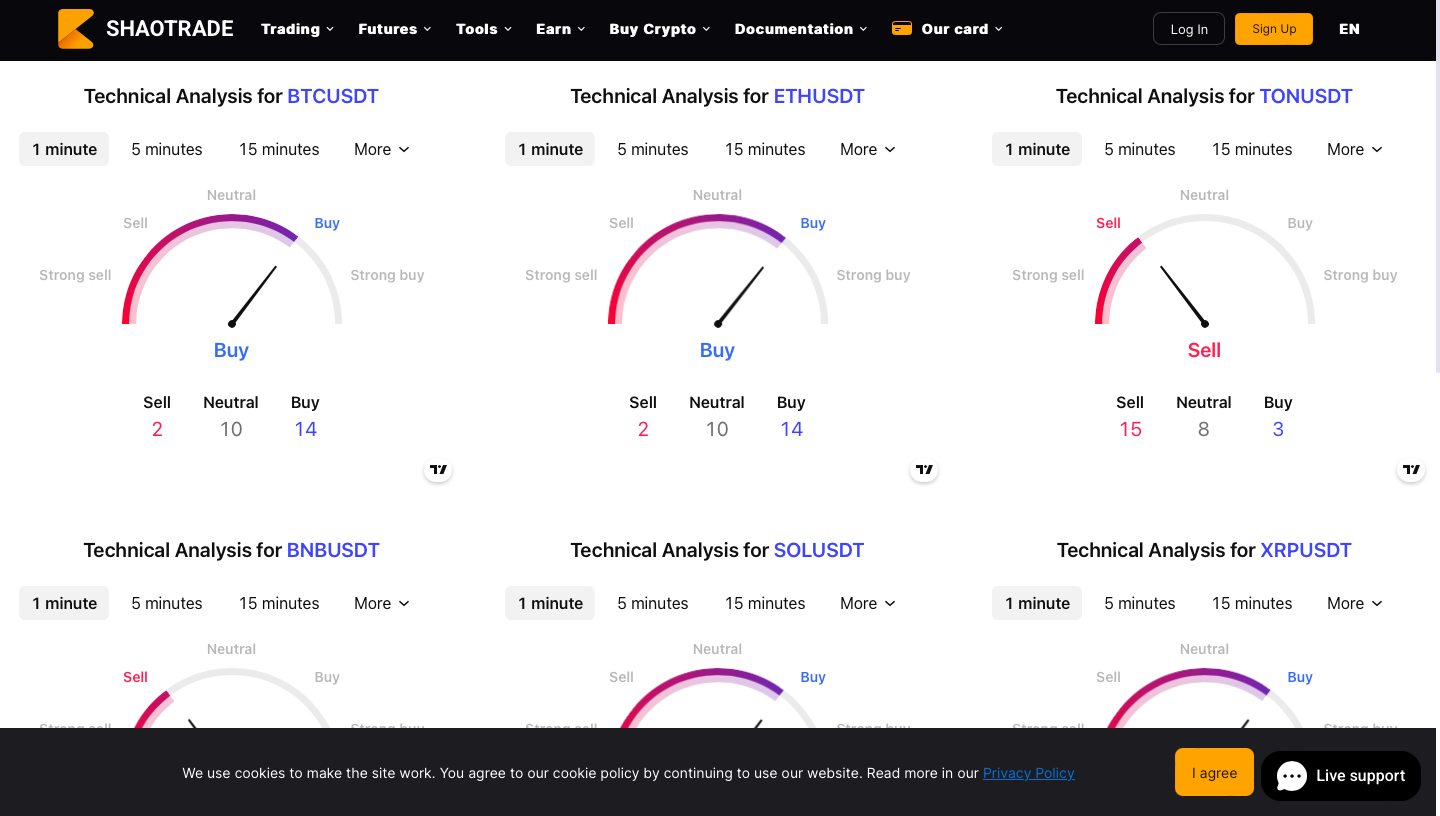Screen dimensions: 1440x816
Task: Open TradingView logo in TONUSDT widget
Action: pyautogui.click(x=1411, y=469)
